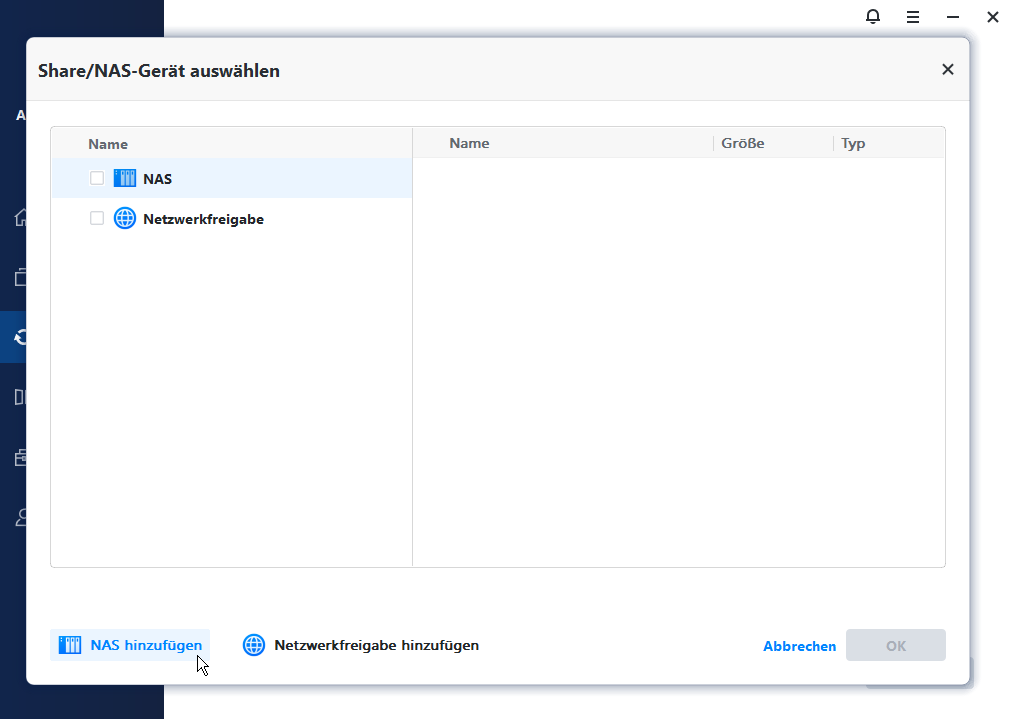
Task: Minimize the main application window
Action: pos(953,17)
